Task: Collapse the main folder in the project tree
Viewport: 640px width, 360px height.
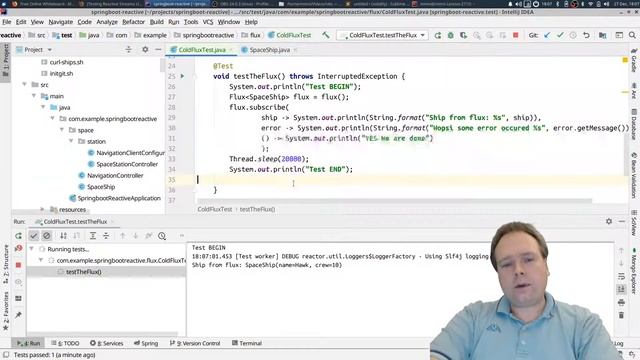Action: point(34,96)
